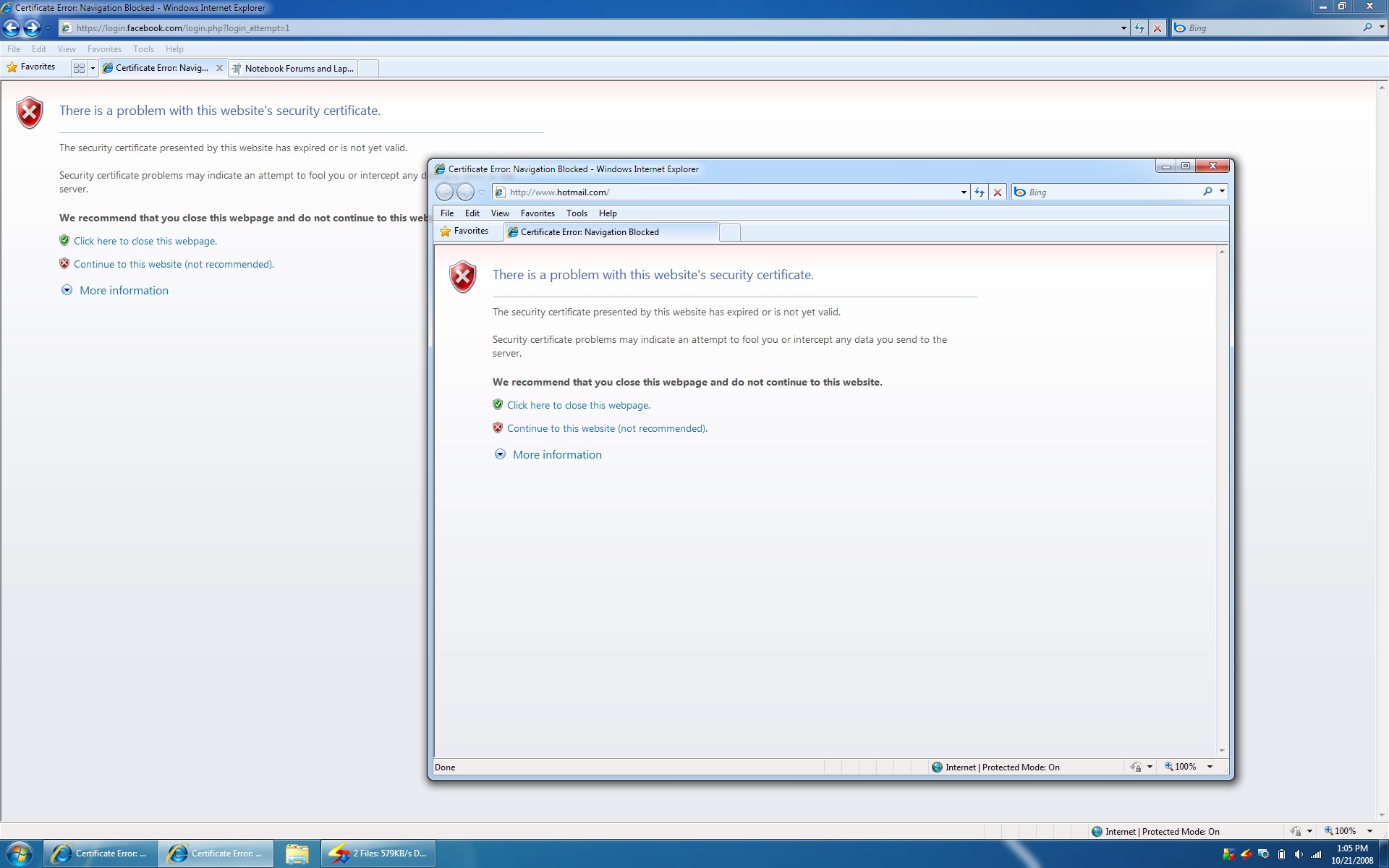Screen dimensions: 1389x868
Task: Open File menu in background IE window
Action: (x=14, y=49)
